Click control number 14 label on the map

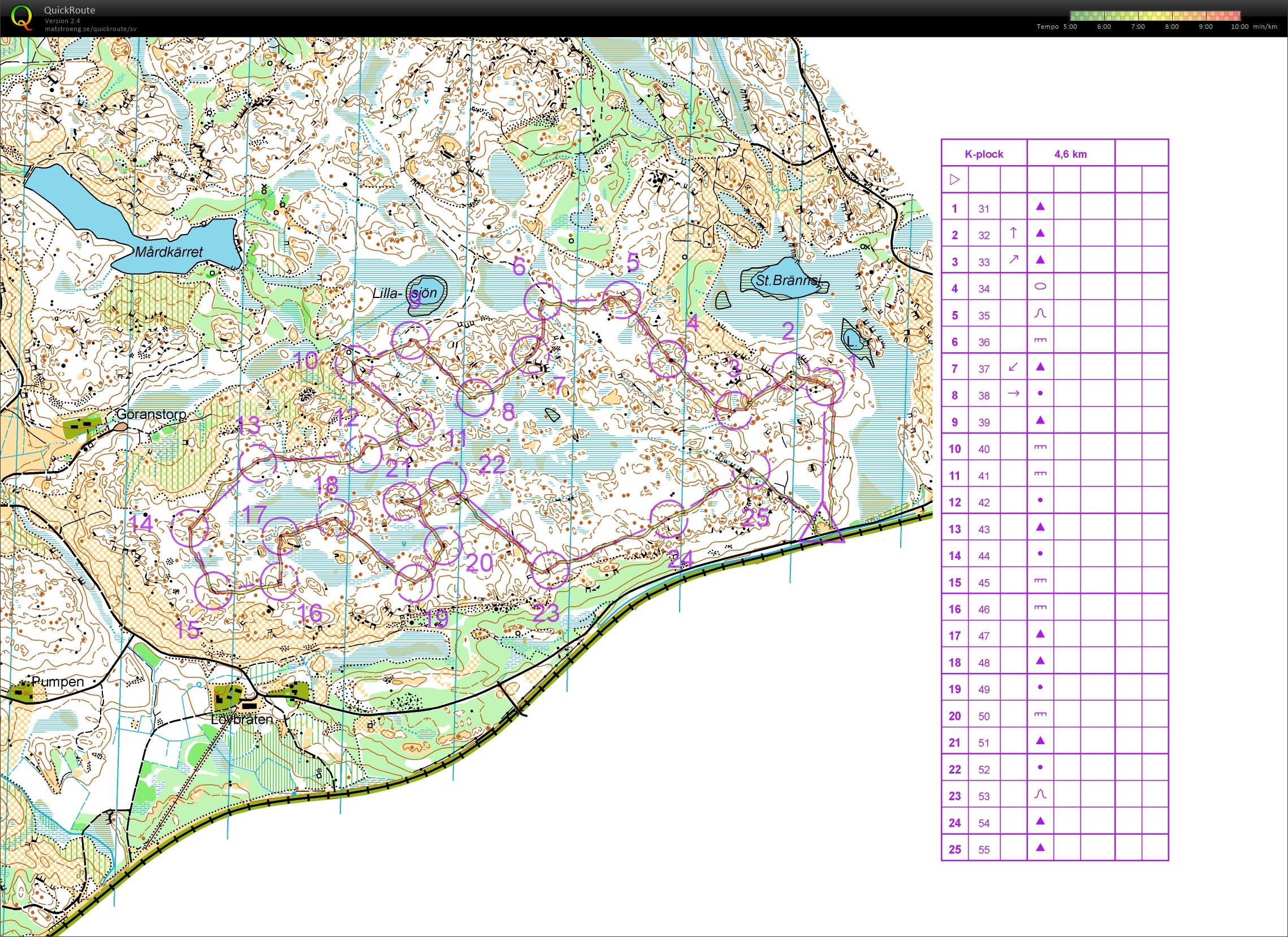141,523
